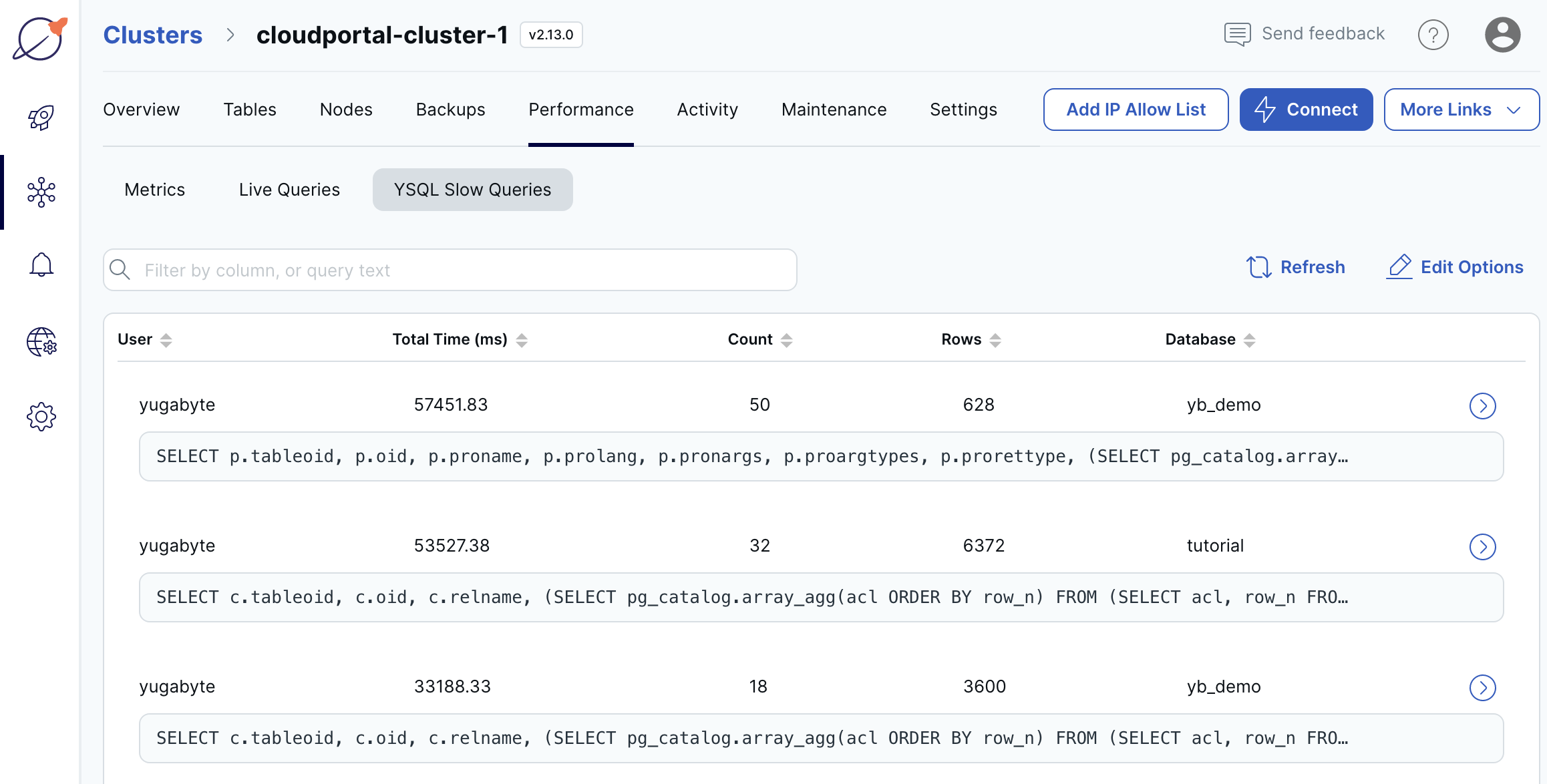Open the Network Access globe icon
The height and width of the screenshot is (784, 1547).
[x=41, y=343]
